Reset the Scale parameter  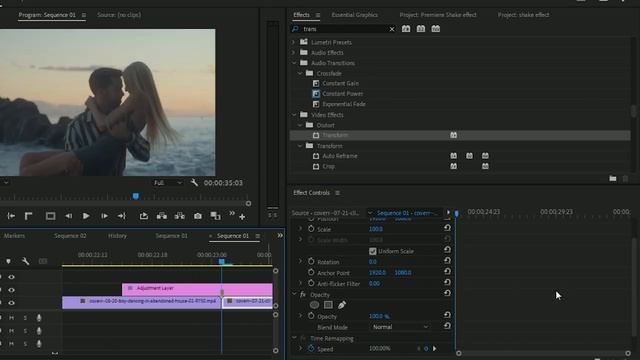(447, 228)
